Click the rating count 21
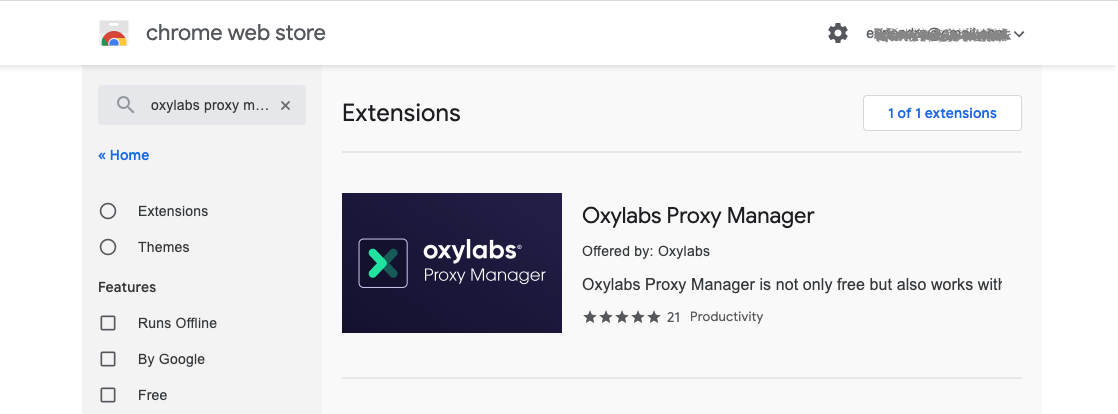This screenshot has height=414, width=1118. tap(673, 317)
